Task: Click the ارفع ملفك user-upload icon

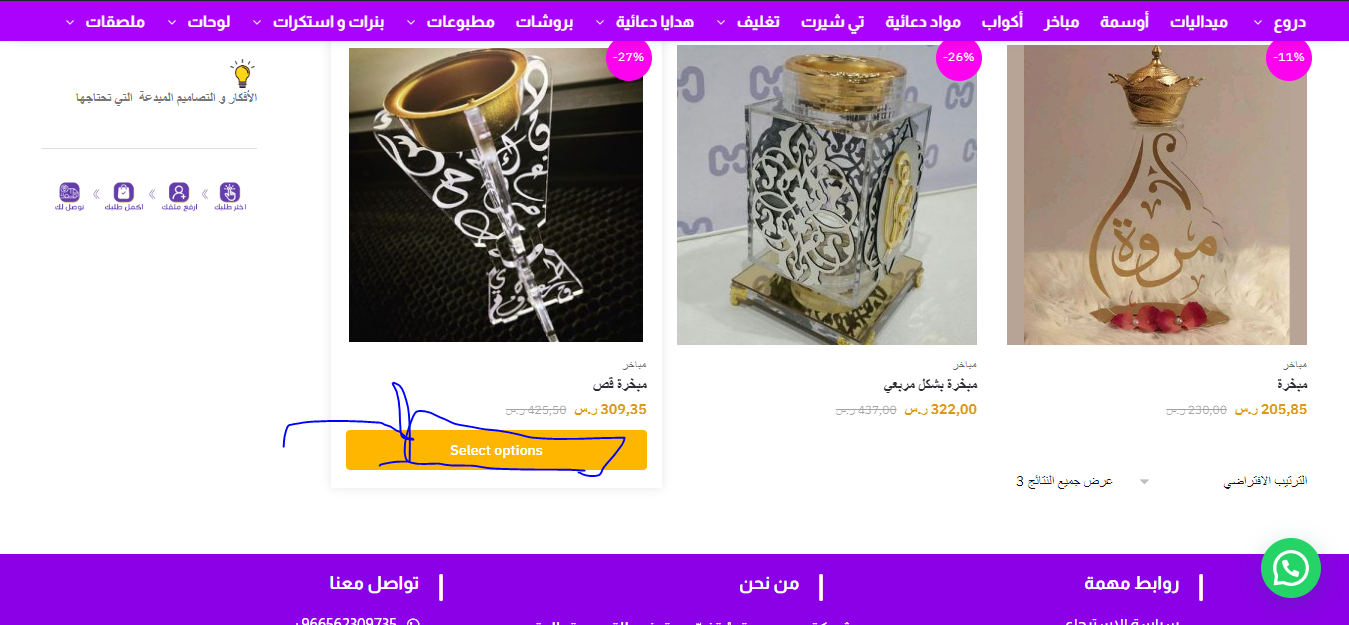Action: click(x=179, y=192)
